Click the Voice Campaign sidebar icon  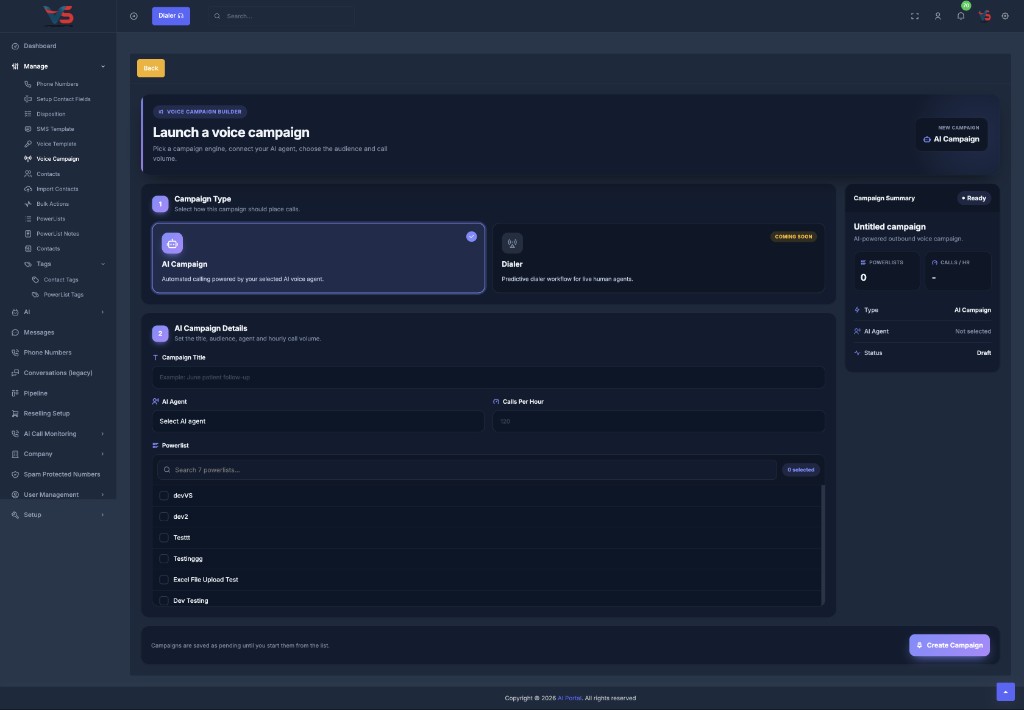pos(28,159)
